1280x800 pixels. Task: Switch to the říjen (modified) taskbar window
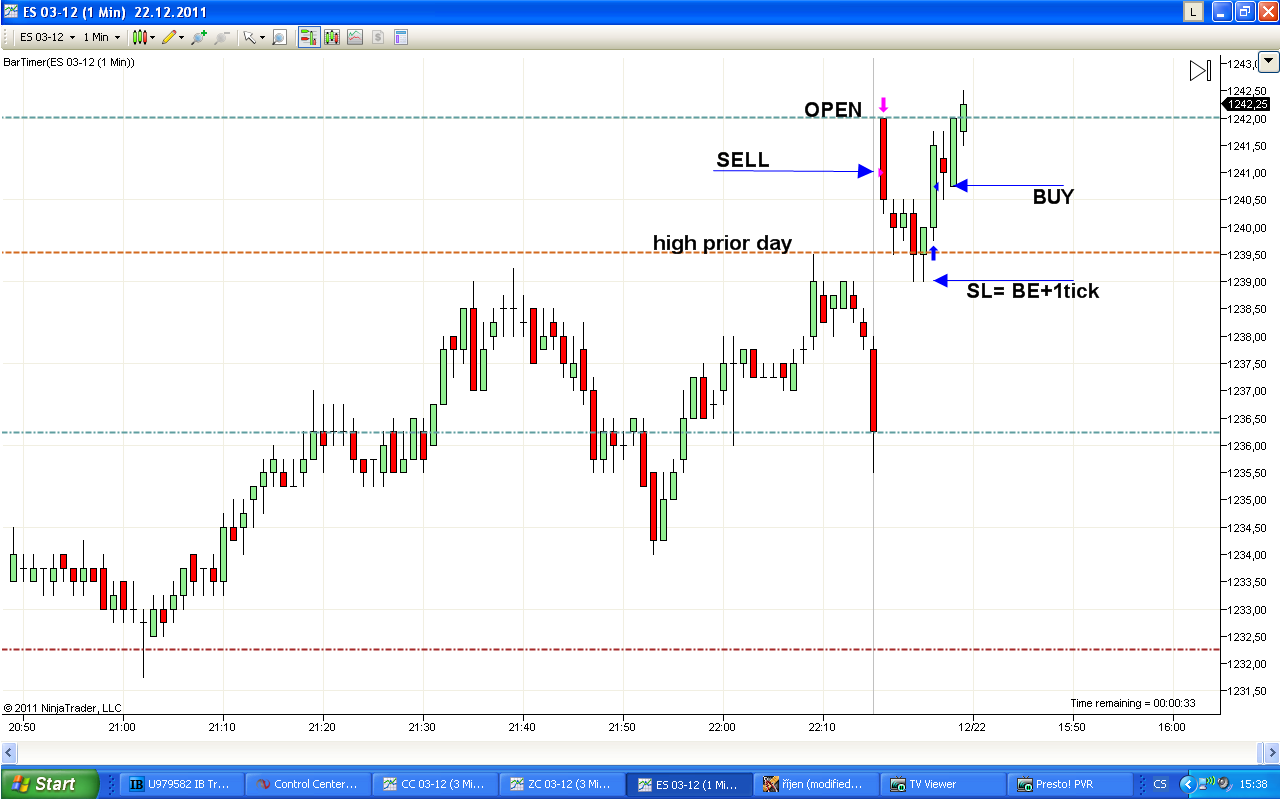[815, 785]
